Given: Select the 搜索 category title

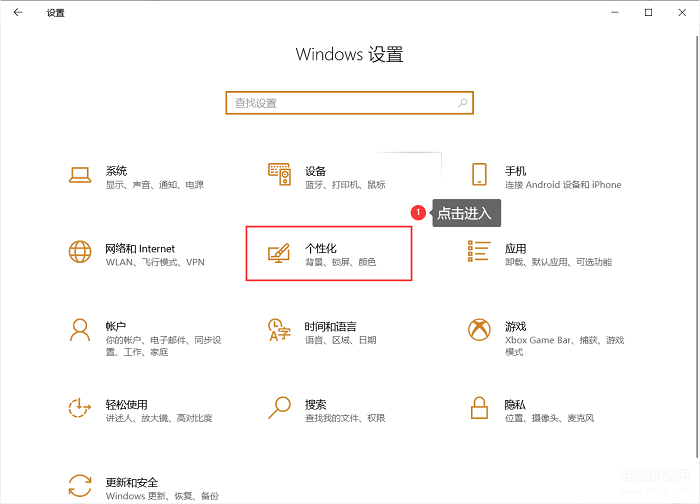Looking at the screenshot, I should 315,404.
